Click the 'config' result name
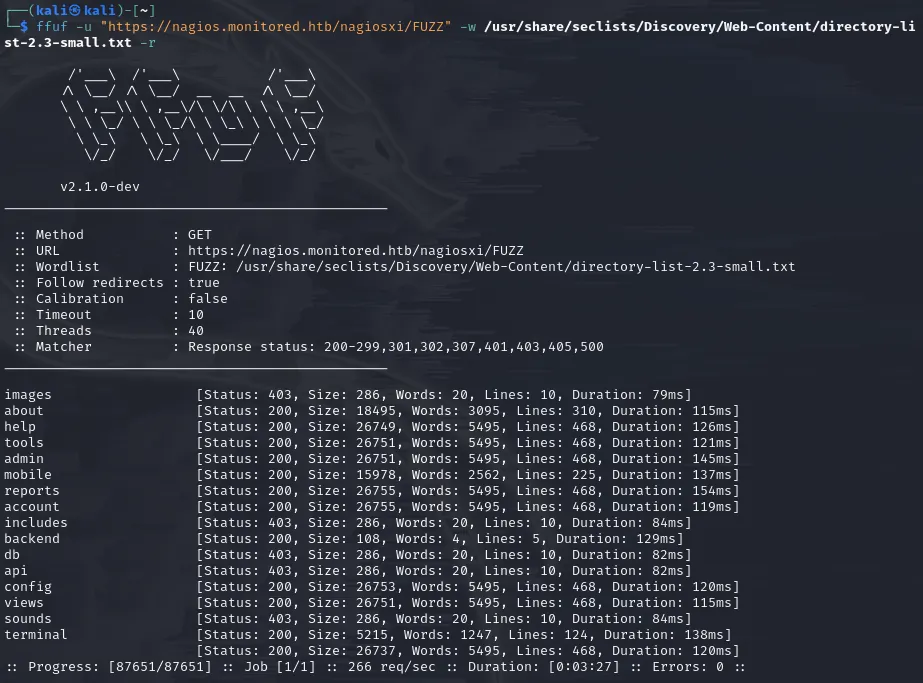The height and width of the screenshot is (683, 923). (28, 587)
